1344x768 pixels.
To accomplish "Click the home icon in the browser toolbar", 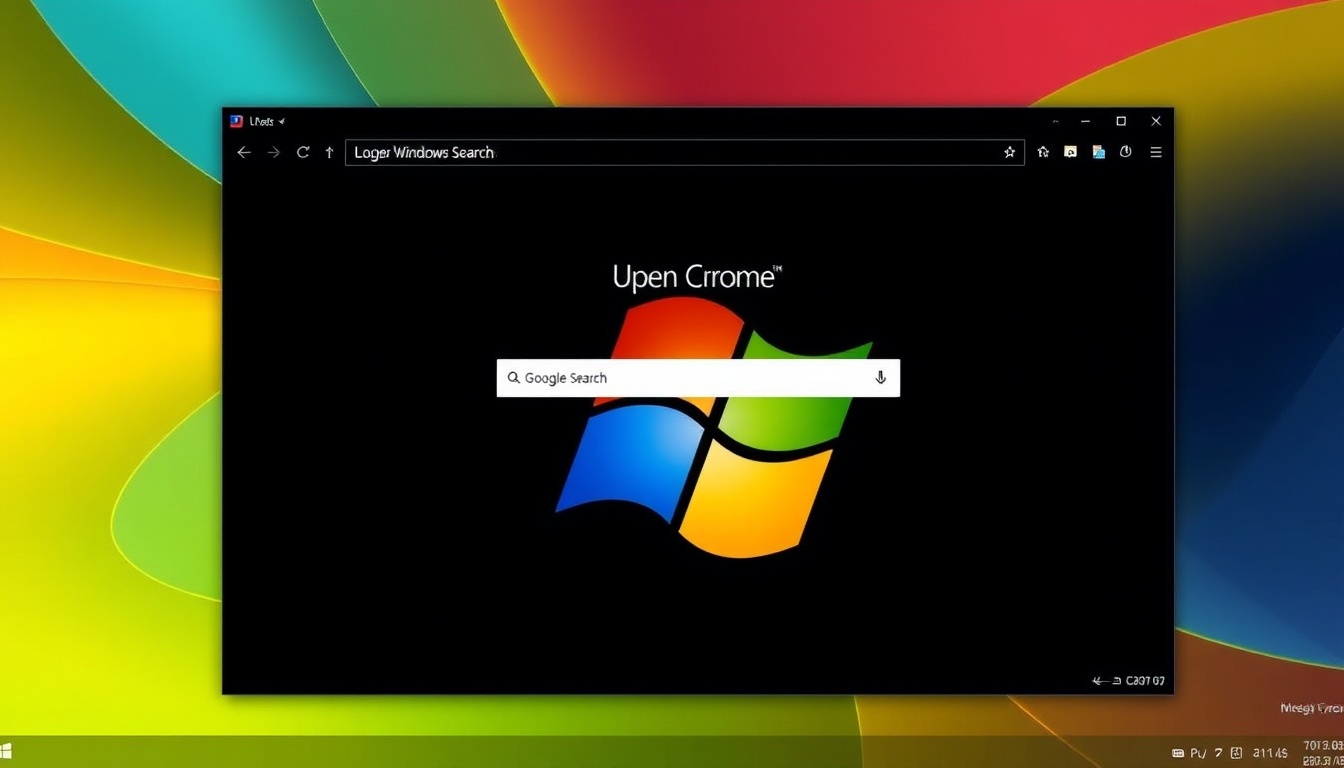I will pyautogui.click(x=1043, y=152).
